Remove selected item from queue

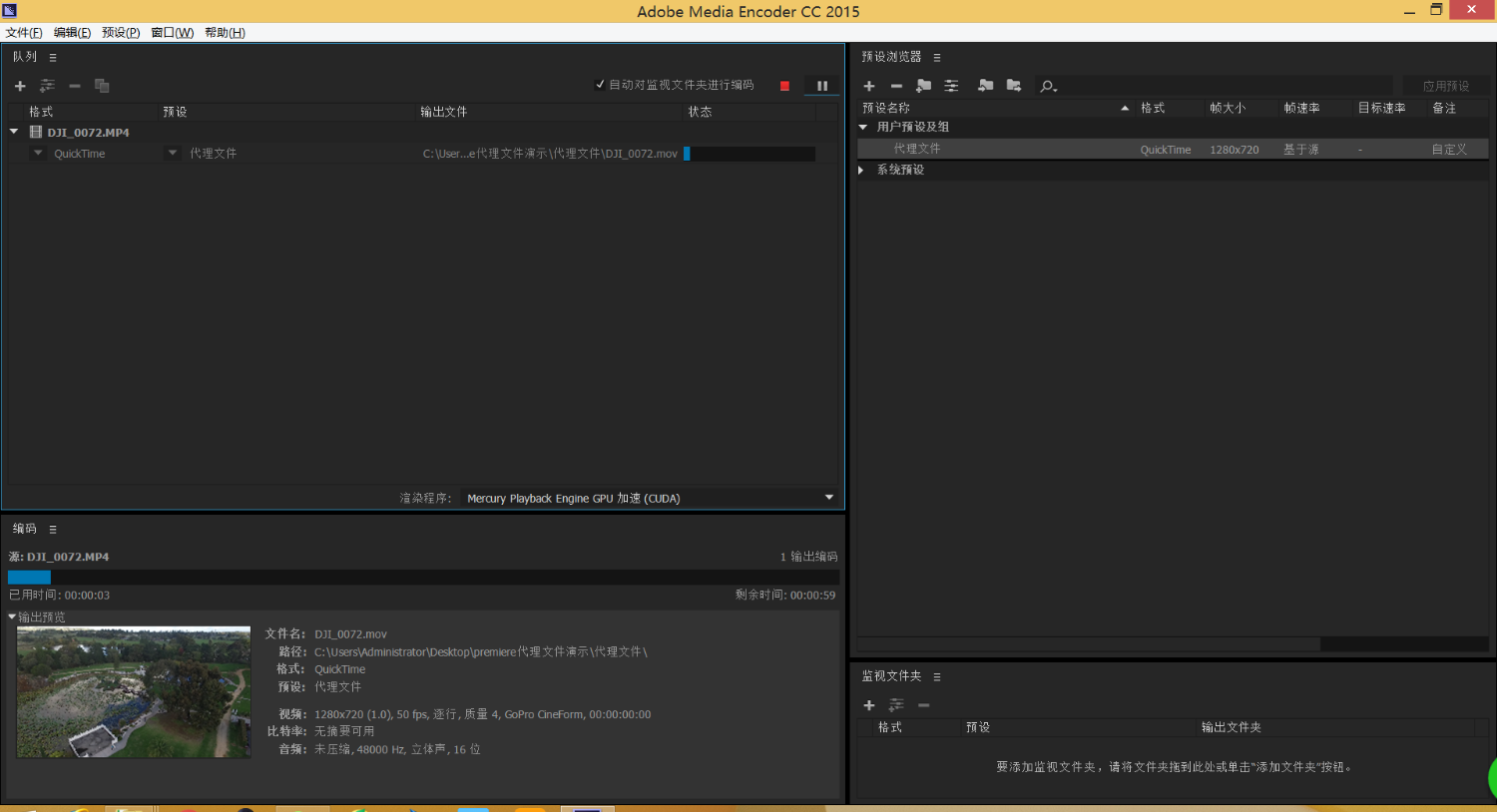[x=75, y=86]
